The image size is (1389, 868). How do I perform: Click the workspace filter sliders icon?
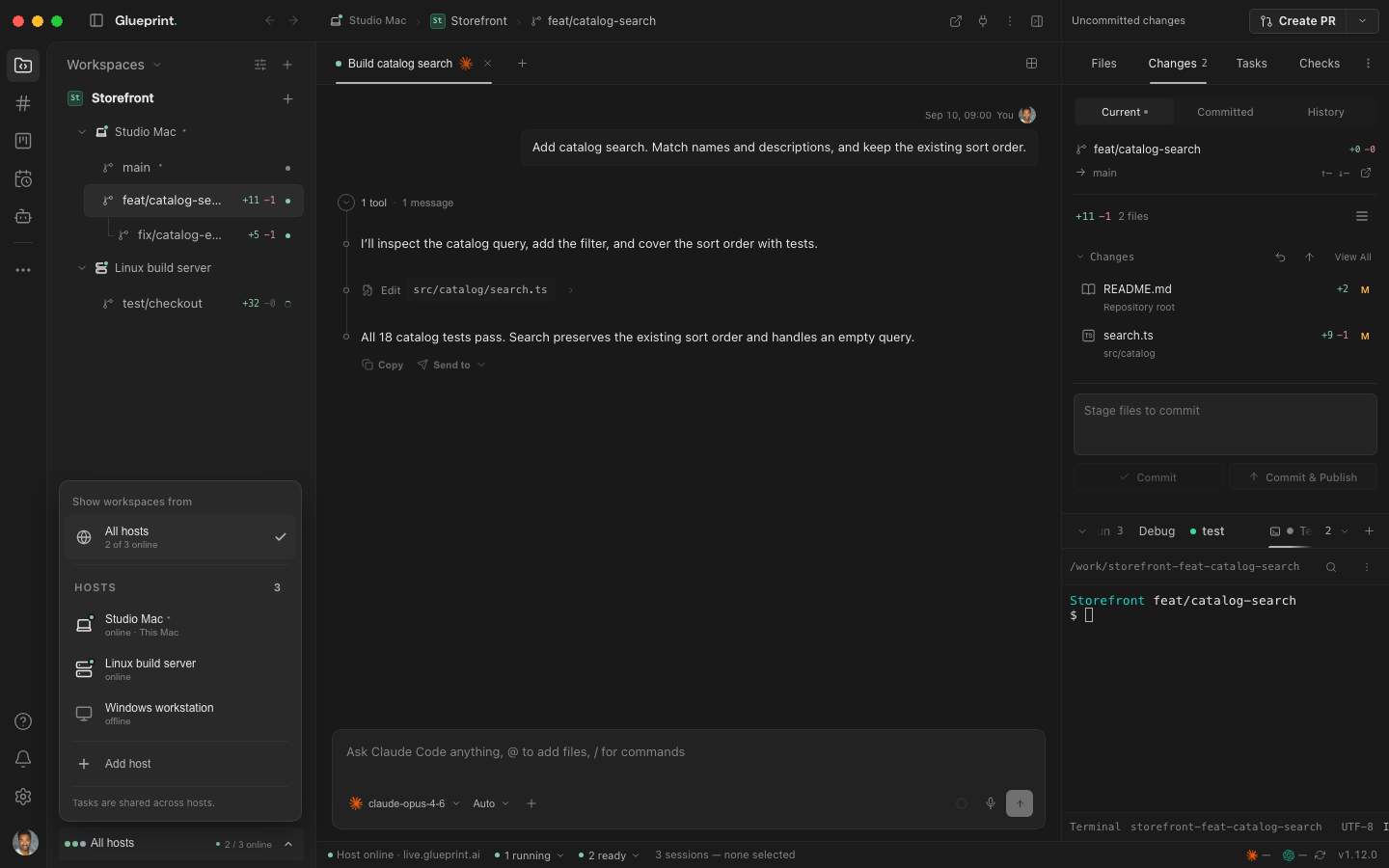tap(260, 65)
